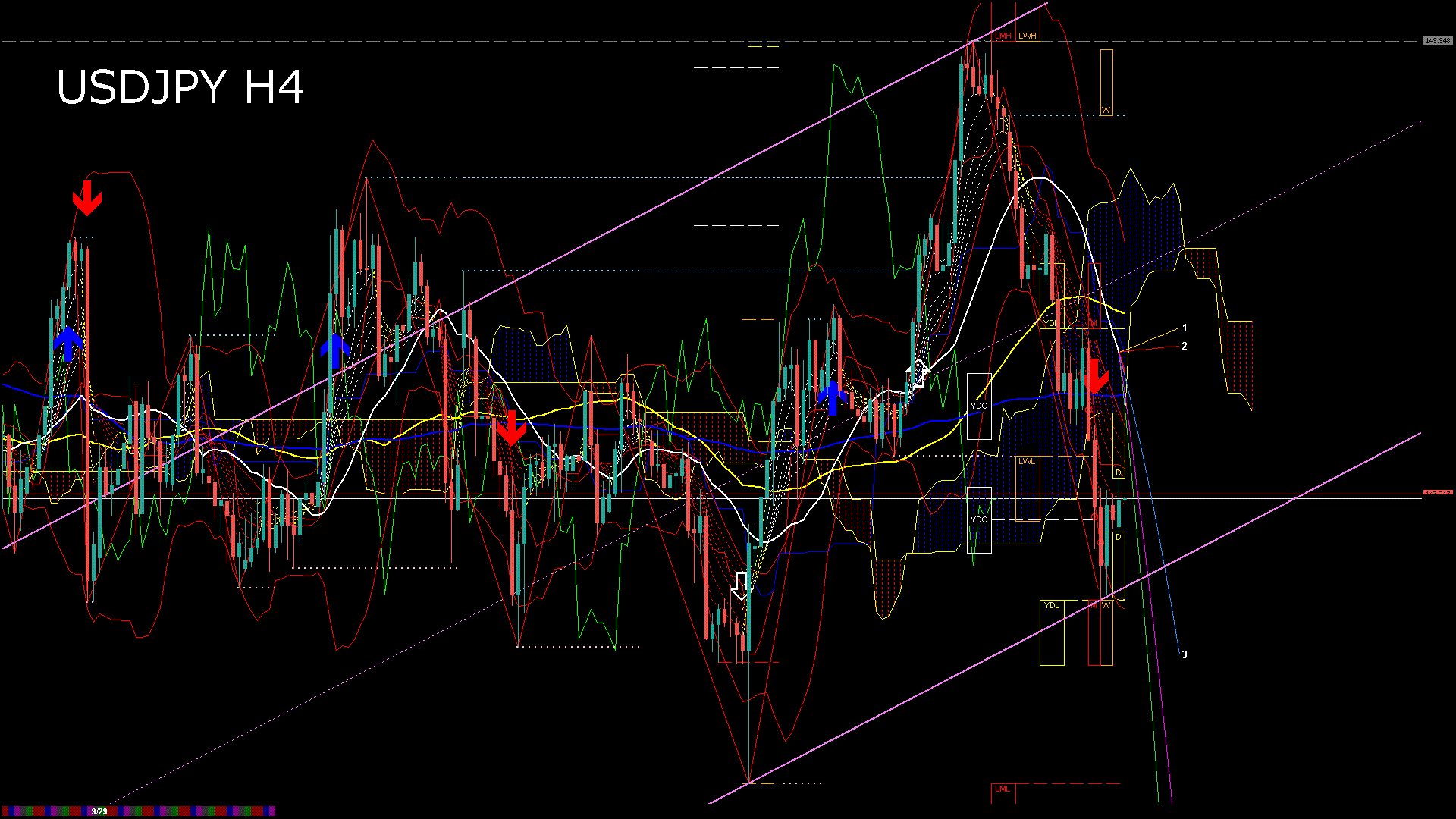This screenshot has width=1456, height=819.
Task: Click the orange LWL level label
Action: click(x=1026, y=461)
